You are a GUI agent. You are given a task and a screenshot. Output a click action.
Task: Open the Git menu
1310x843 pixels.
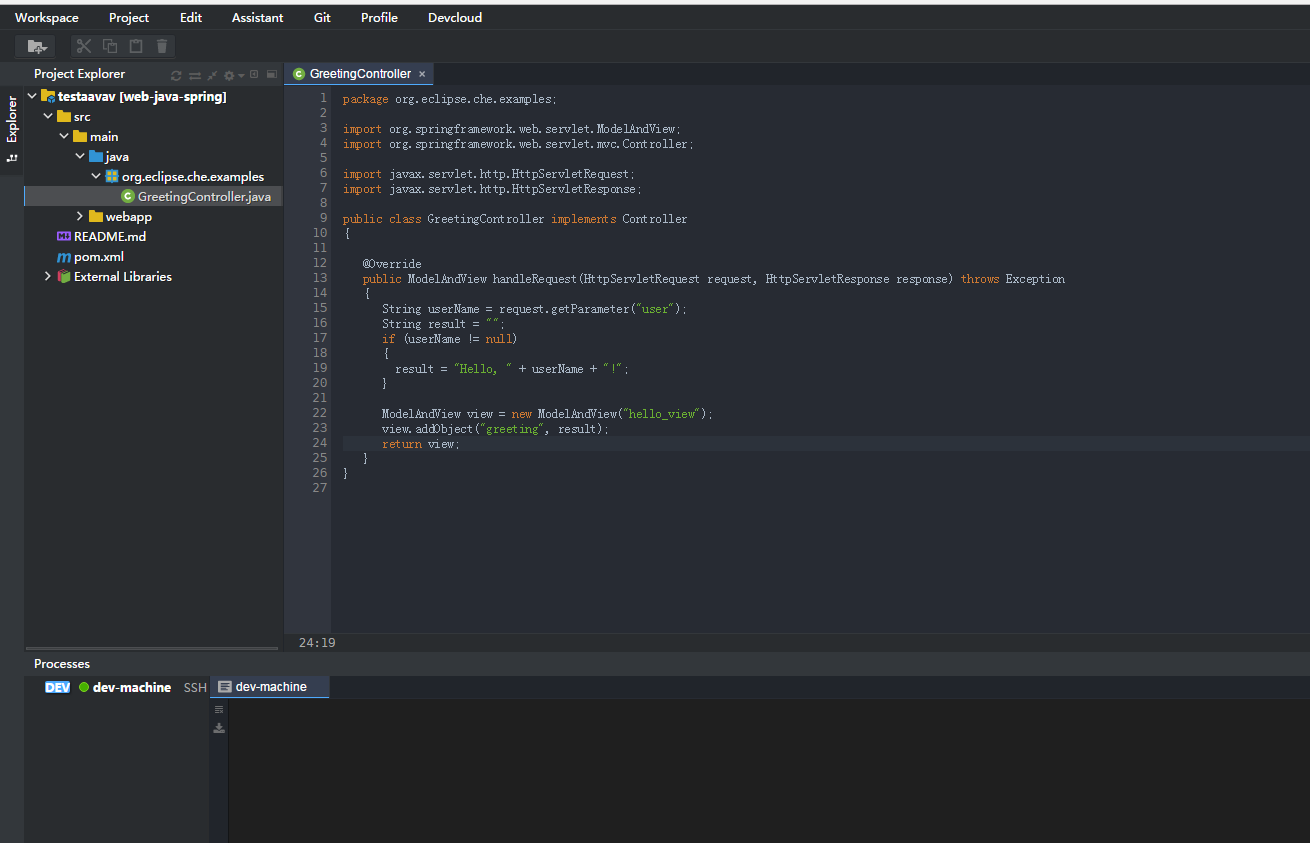(x=322, y=18)
